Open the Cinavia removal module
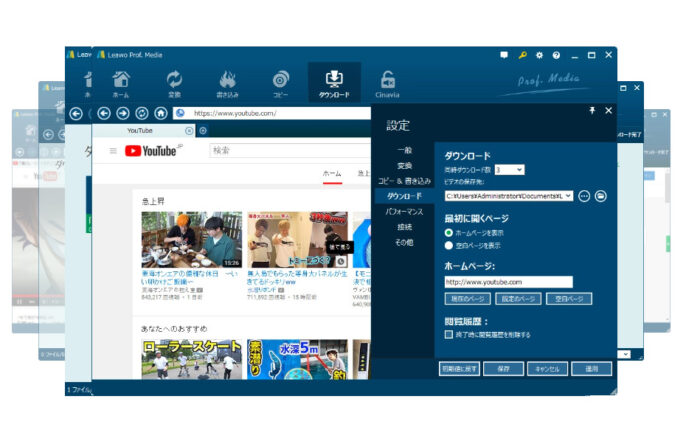The image size is (700, 444). pos(387,84)
